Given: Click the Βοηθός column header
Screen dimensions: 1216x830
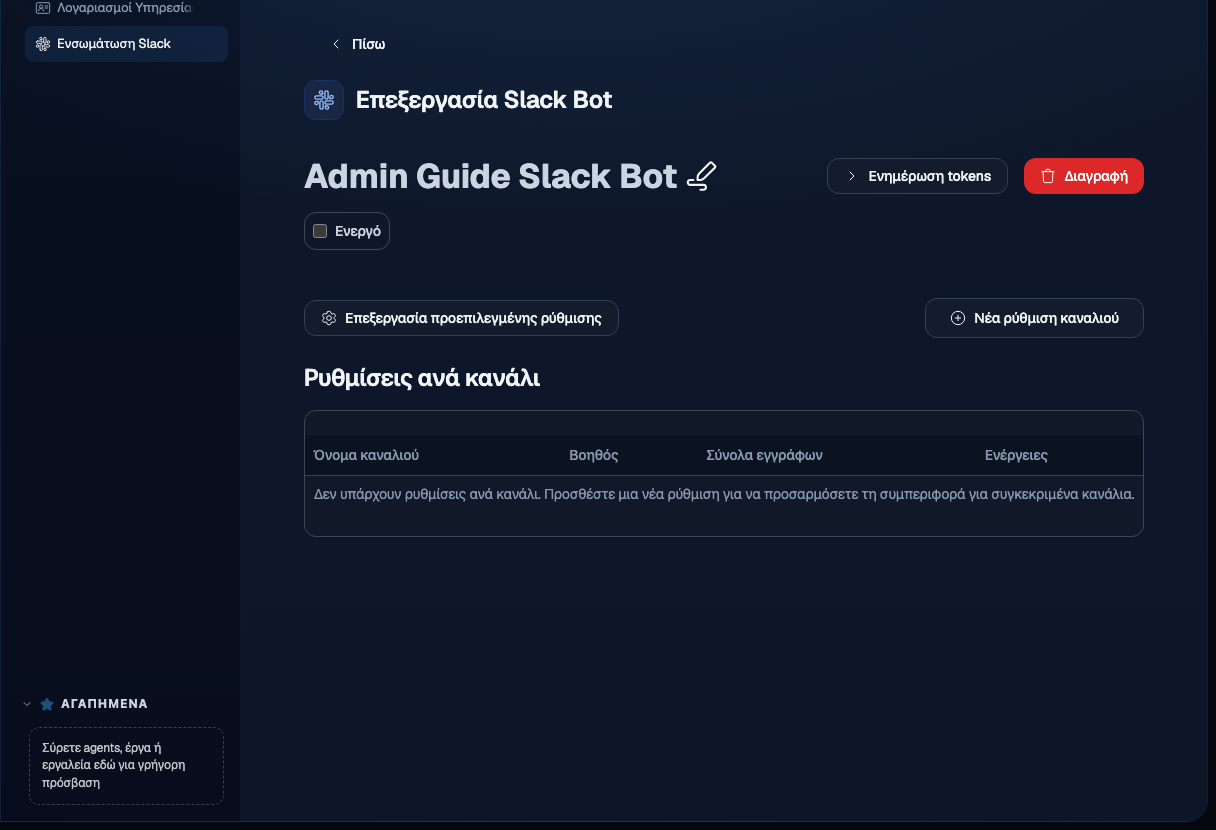Looking at the screenshot, I should click(x=594, y=455).
